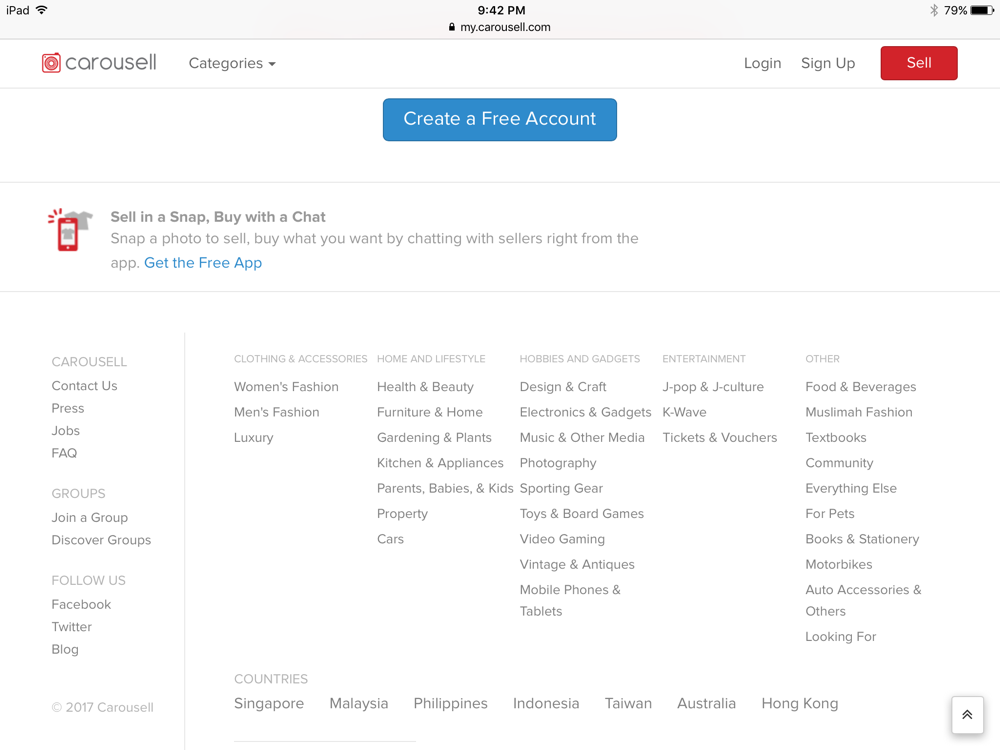
Task: Open the Community category
Action: (x=839, y=463)
